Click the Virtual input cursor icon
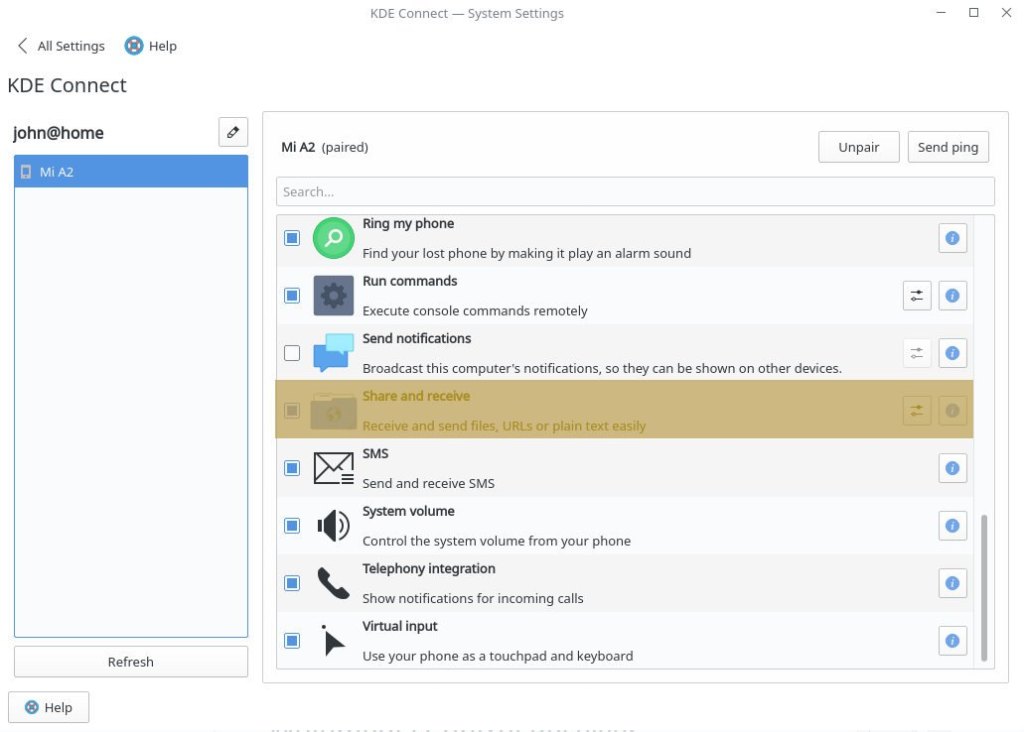Image resolution: width=1024 pixels, height=732 pixels. (333, 640)
